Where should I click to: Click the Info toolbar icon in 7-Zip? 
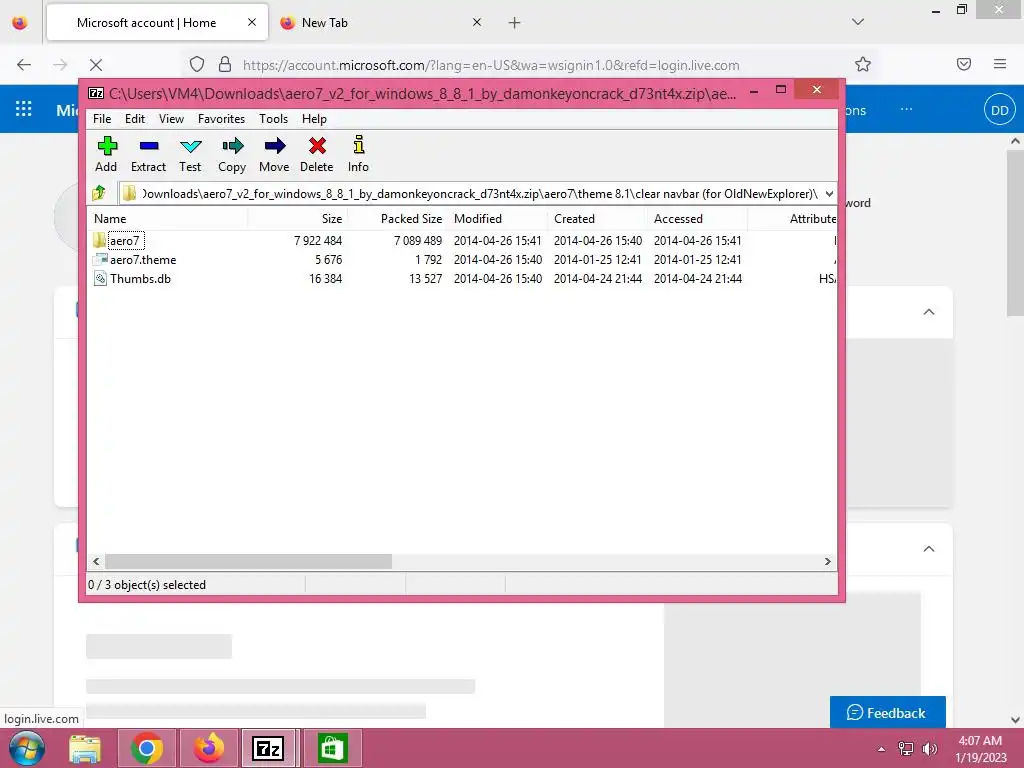(x=359, y=154)
